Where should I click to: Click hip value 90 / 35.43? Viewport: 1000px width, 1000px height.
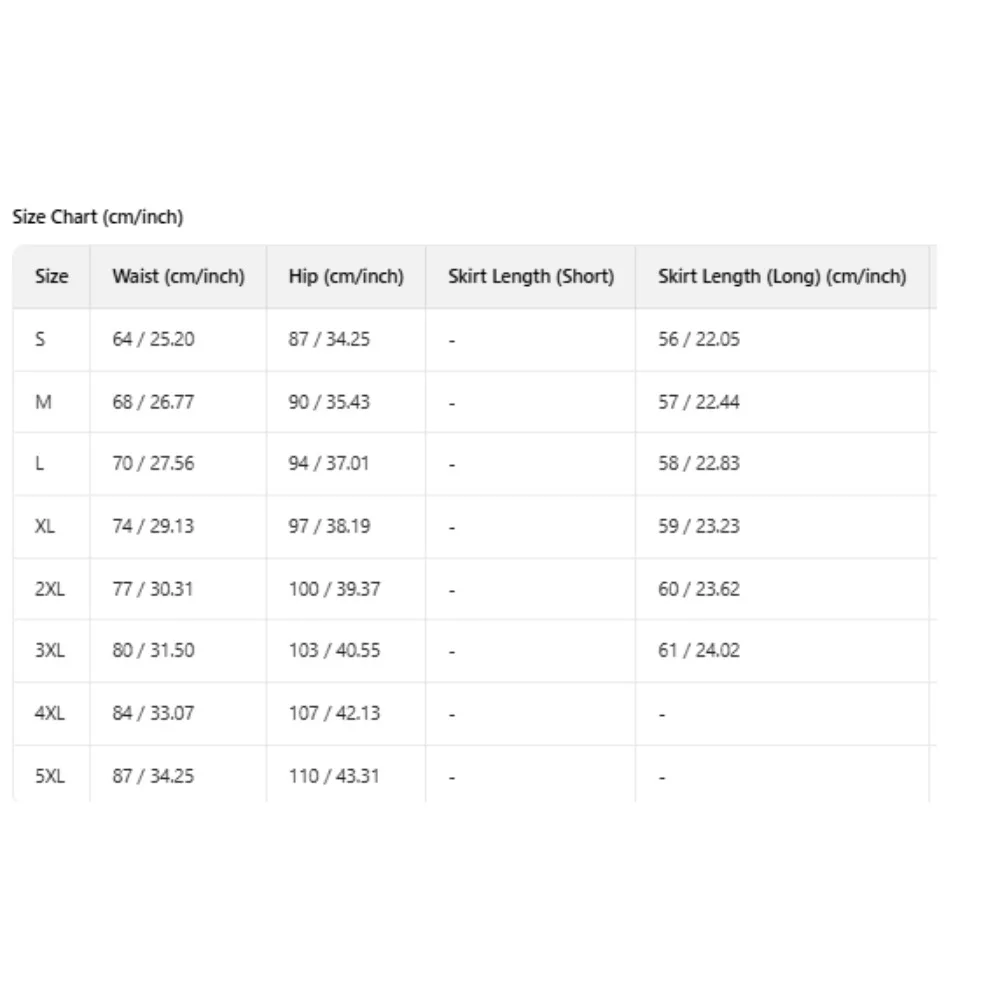(x=329, y=402)
